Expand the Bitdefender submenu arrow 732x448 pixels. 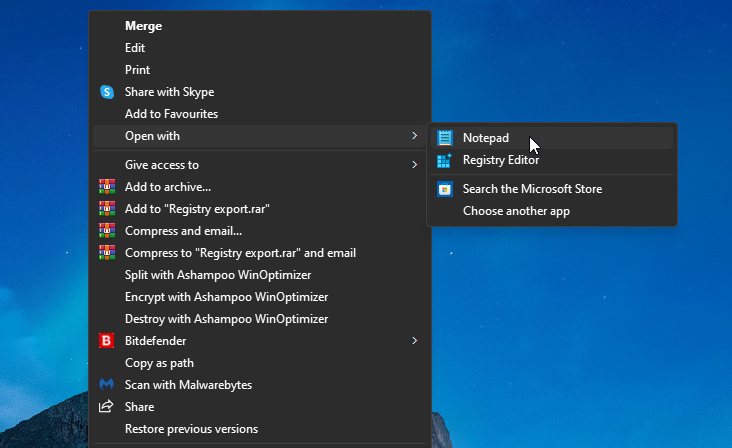click(414, 341)
